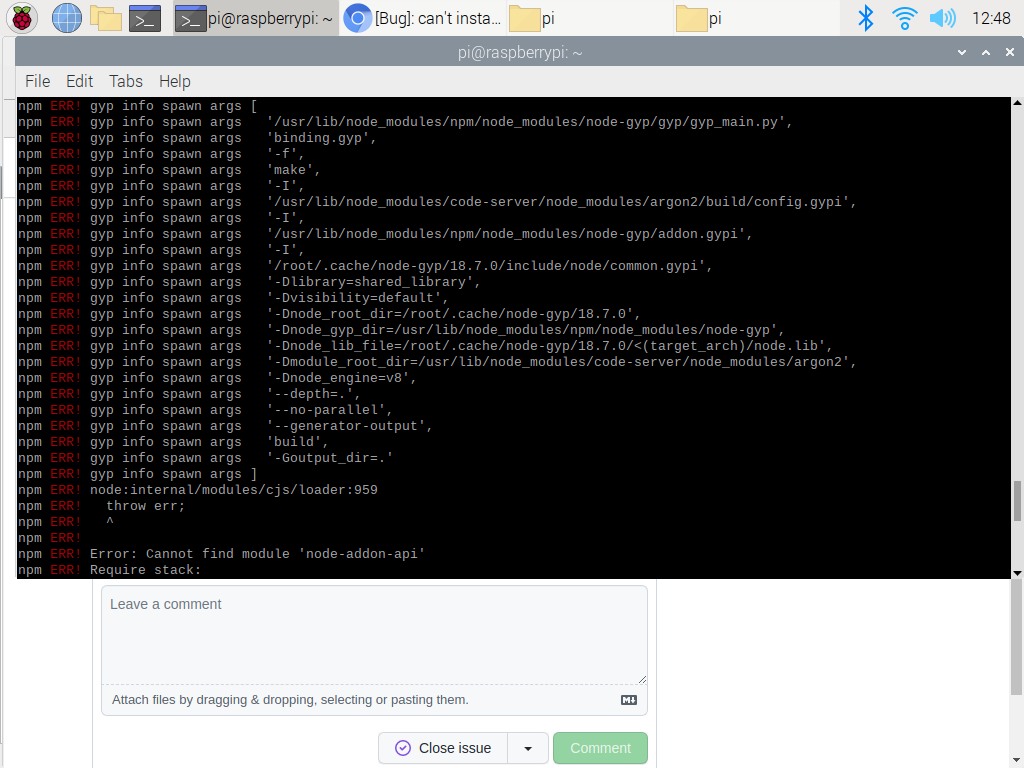The height and width of the screenshot is (768, 1024).
Task: Click the terminal scrollbar thumb
Action: (1017, 501)
